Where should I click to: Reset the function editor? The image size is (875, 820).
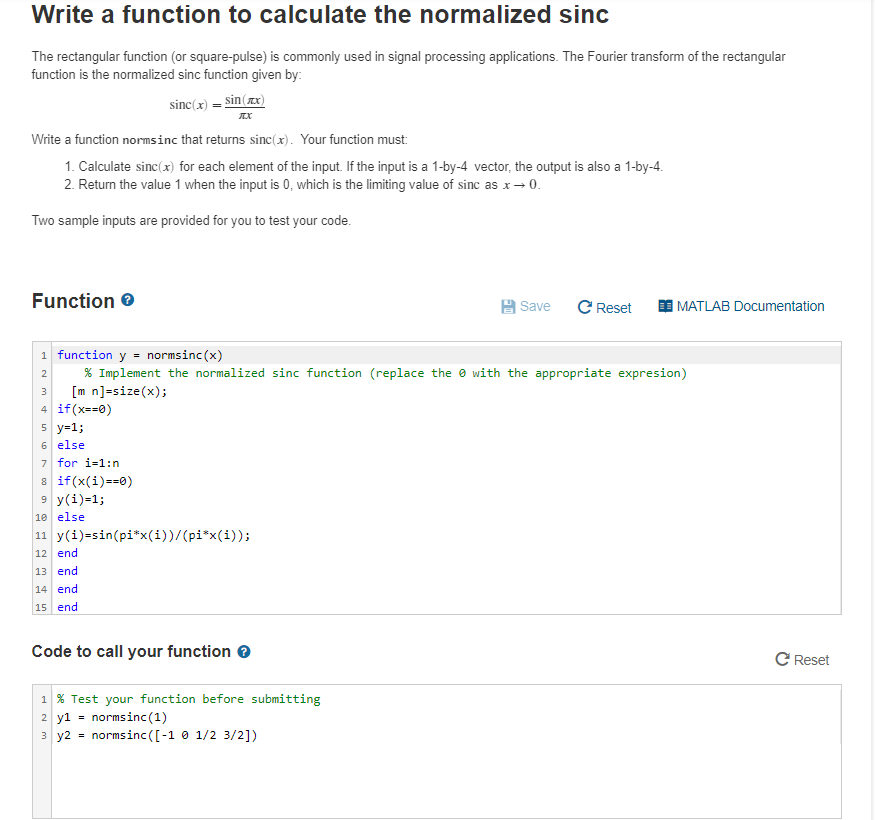pyautogui.click(x=604, y=308)
